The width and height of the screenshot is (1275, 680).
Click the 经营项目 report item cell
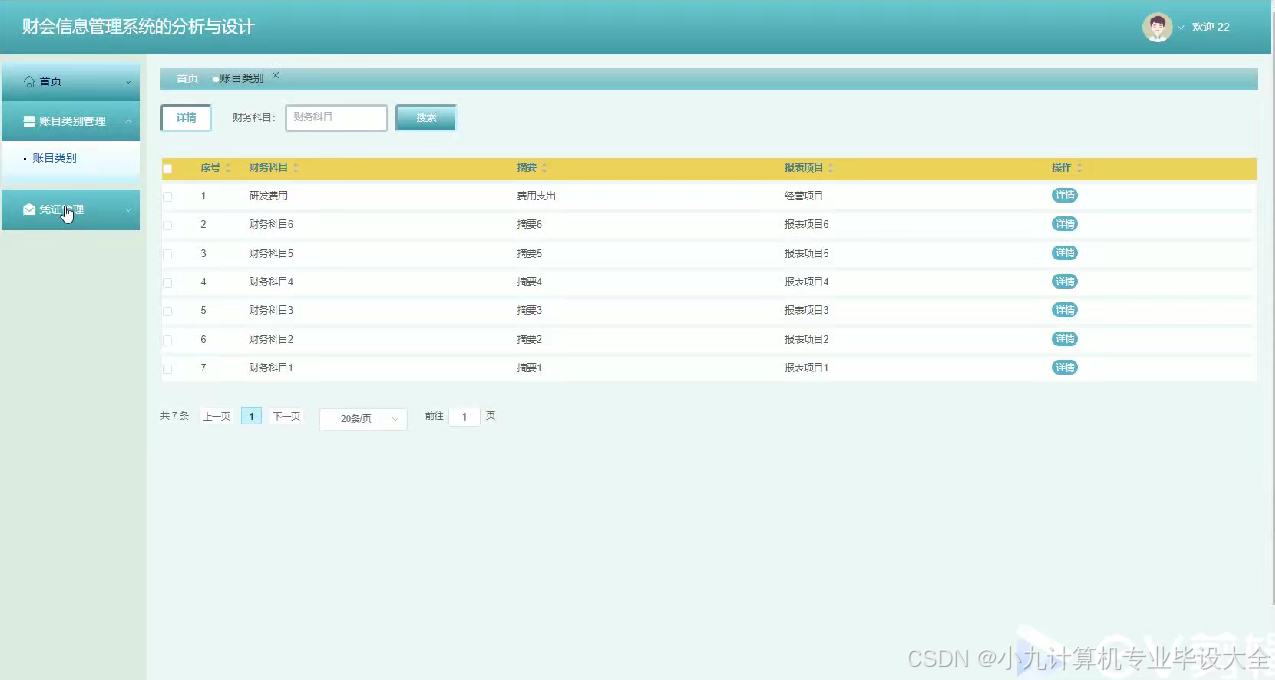coord(804,196)
